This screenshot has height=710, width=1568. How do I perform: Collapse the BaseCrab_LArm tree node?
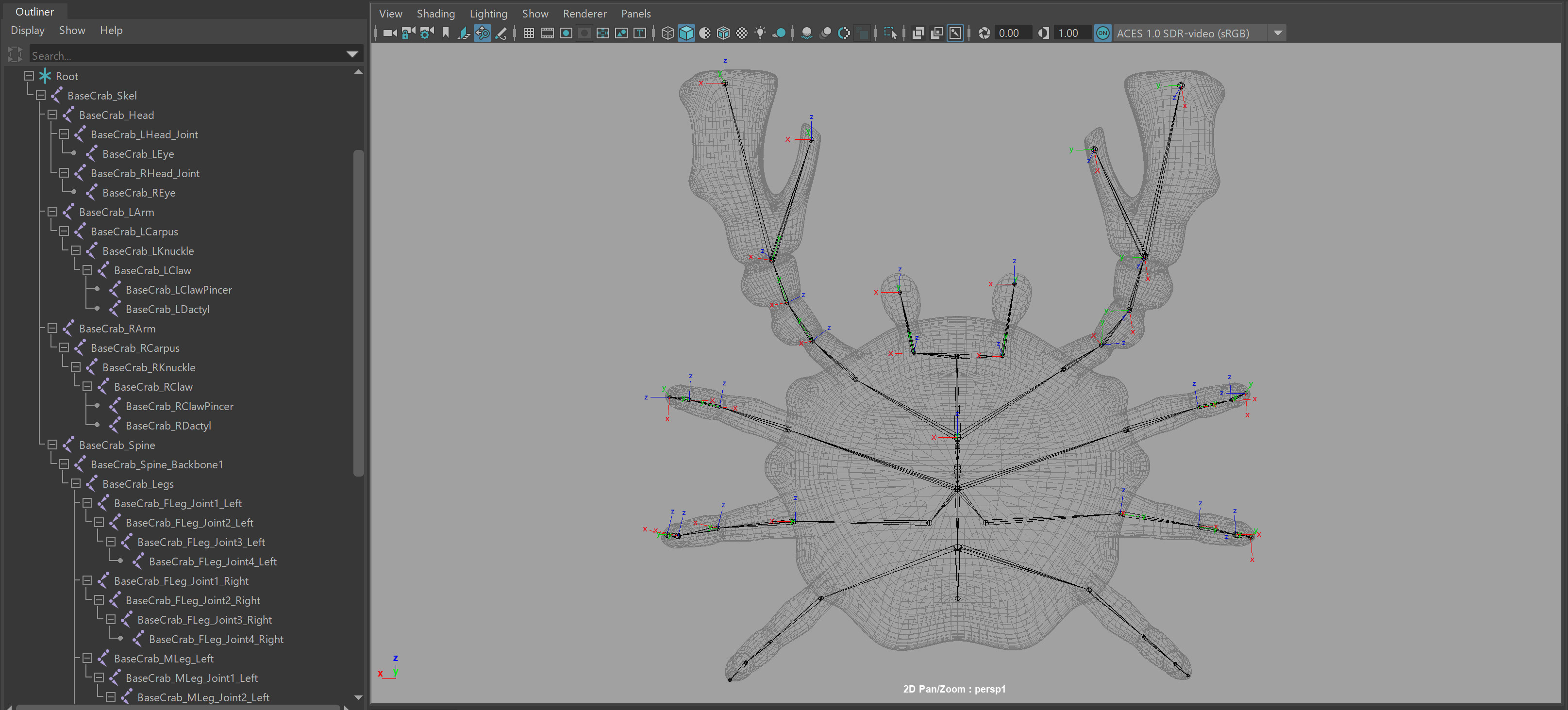pyautogui.click(x=52, y=212)
